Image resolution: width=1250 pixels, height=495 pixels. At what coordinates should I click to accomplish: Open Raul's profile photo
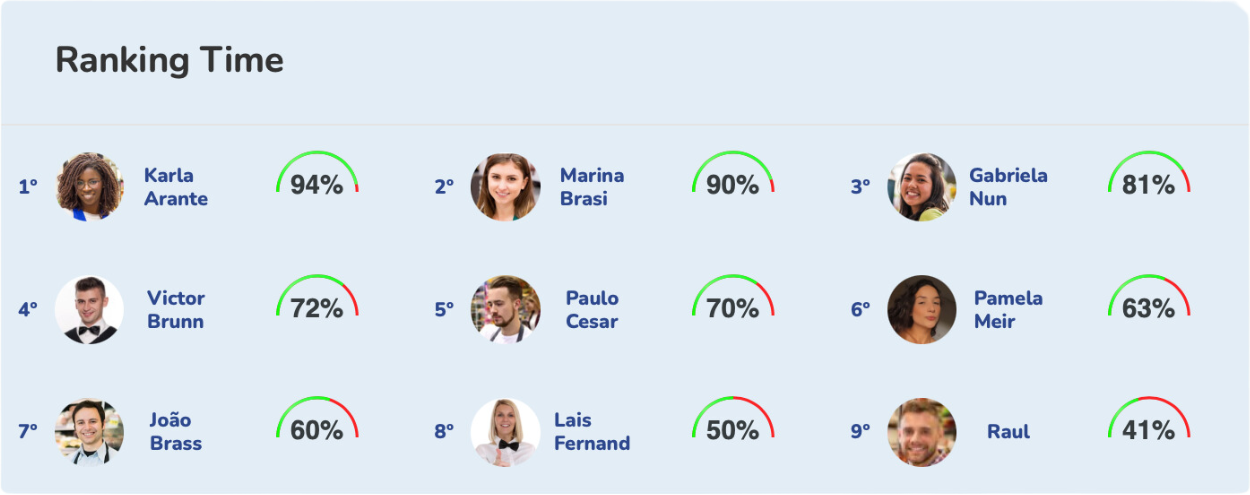[x=921, y=432]
